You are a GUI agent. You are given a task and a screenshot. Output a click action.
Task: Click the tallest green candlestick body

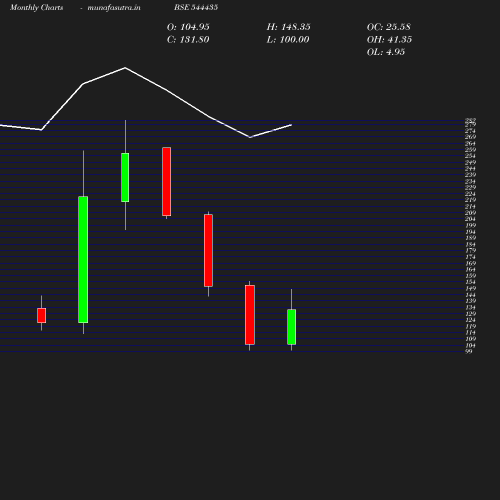tap(83, 259)
